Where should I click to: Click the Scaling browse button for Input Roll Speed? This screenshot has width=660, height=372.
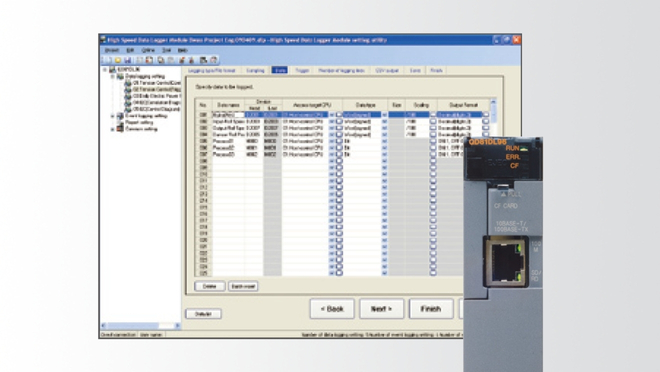[433, 121]
